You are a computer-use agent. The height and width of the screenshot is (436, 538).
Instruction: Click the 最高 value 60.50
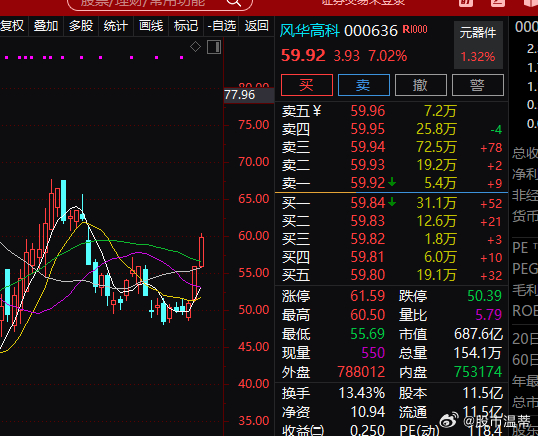point(368,315)
